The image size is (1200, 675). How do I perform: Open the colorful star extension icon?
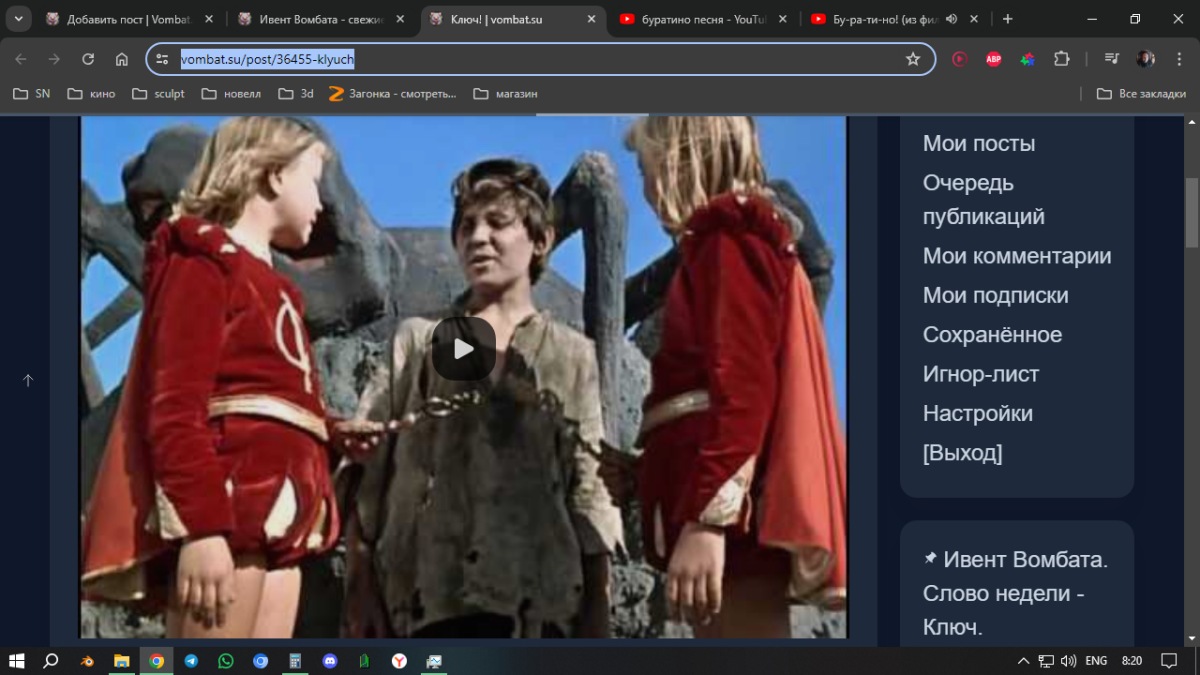click(1027, 59)
